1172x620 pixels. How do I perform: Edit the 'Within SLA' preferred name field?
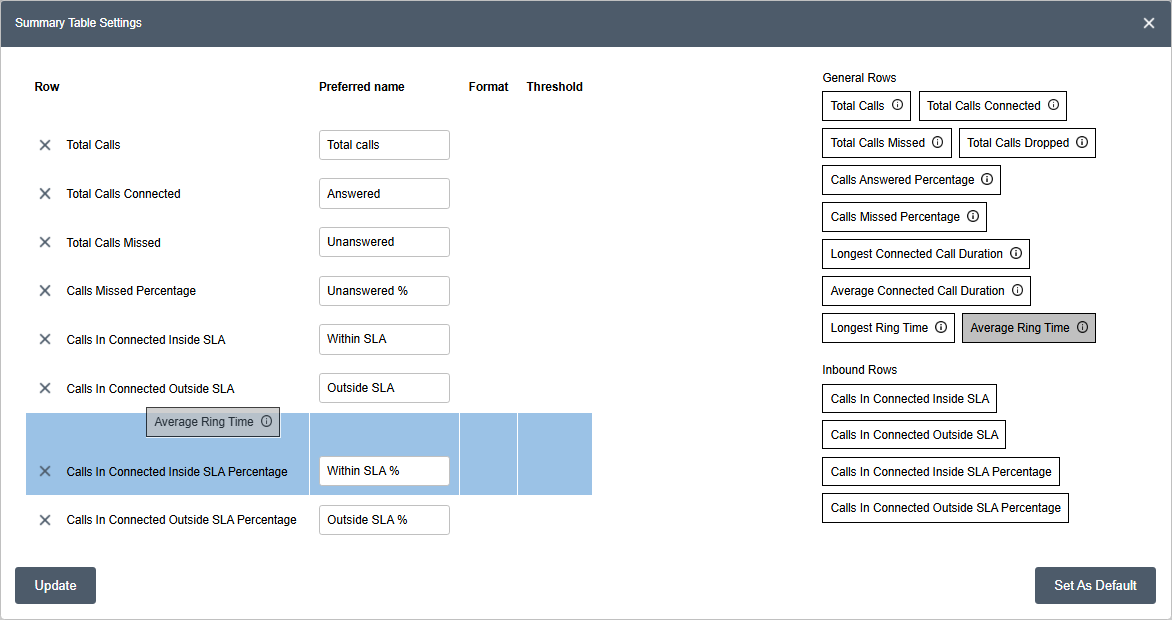click(384, 340)
